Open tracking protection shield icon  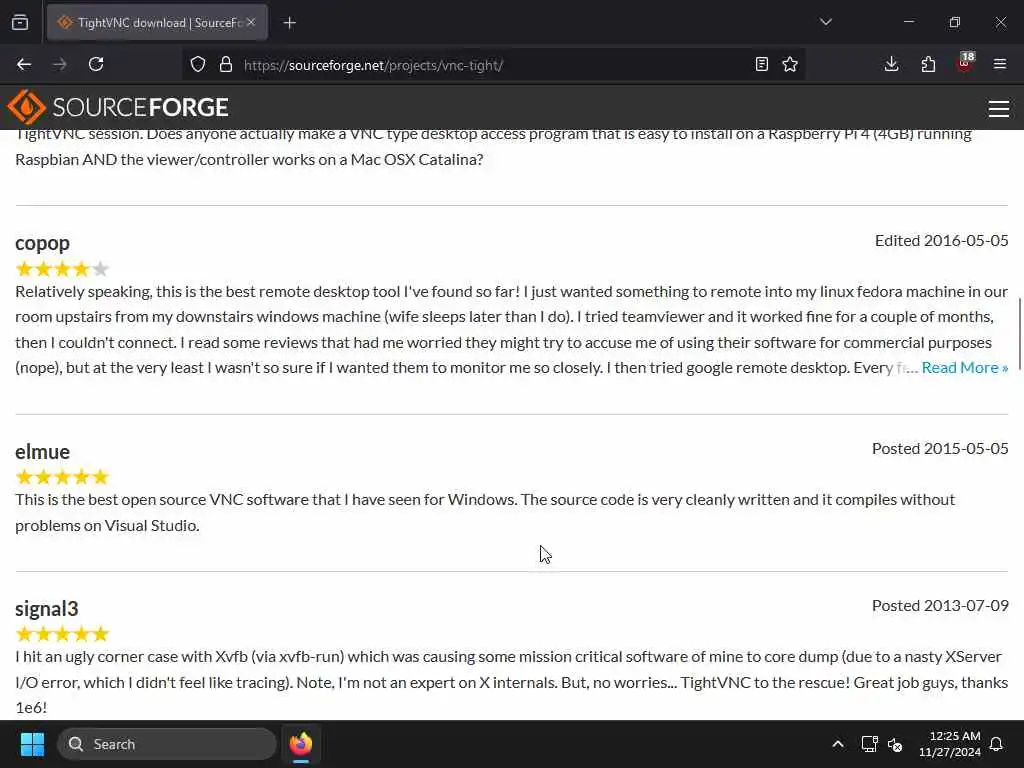pos(198,64)
